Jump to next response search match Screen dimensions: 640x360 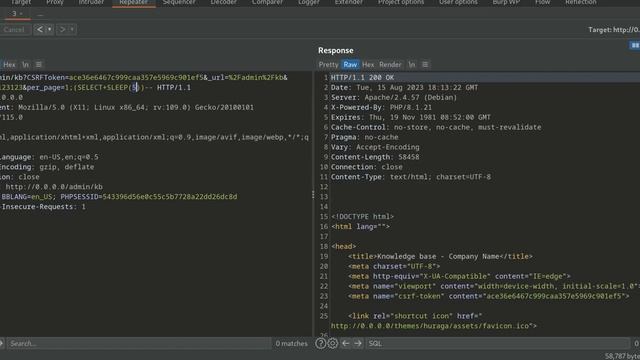[358, 343]
